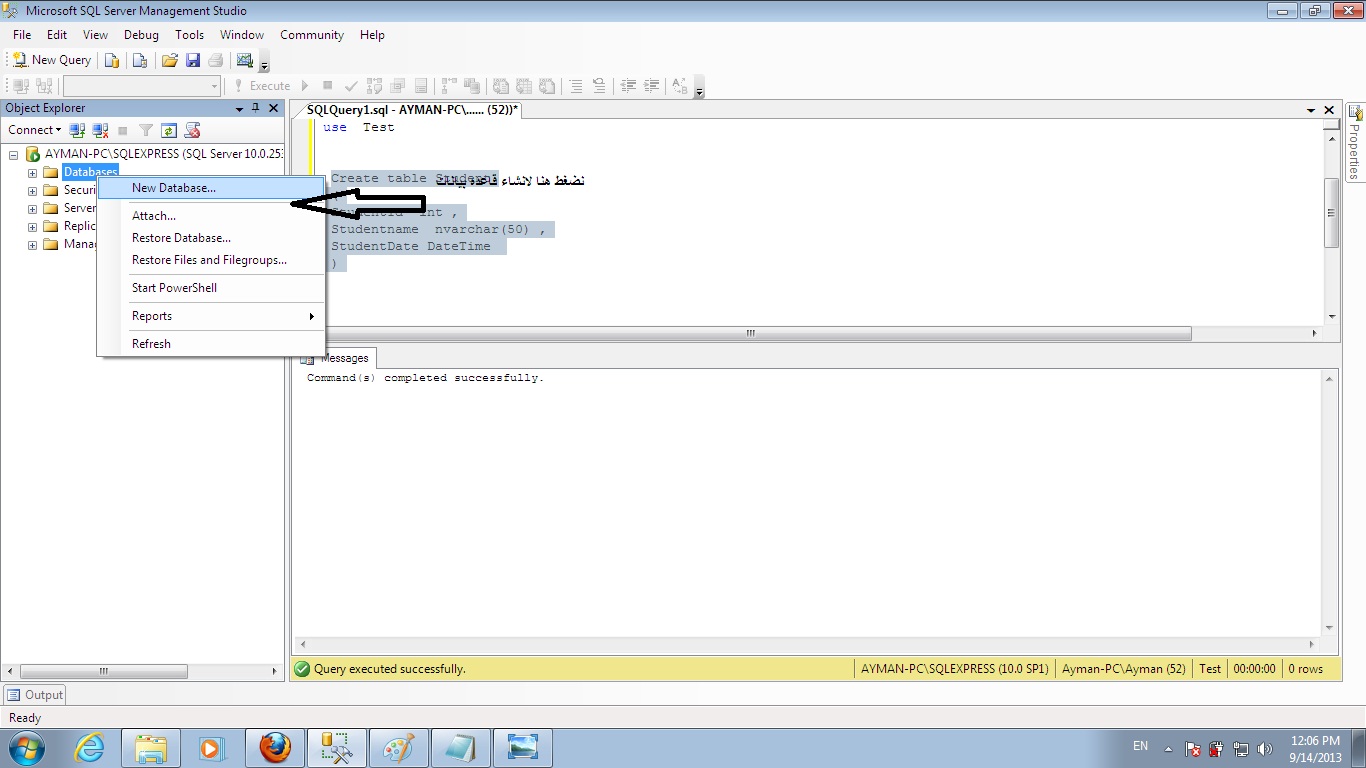Open the Paint app from the taskbar

(398, 748)
